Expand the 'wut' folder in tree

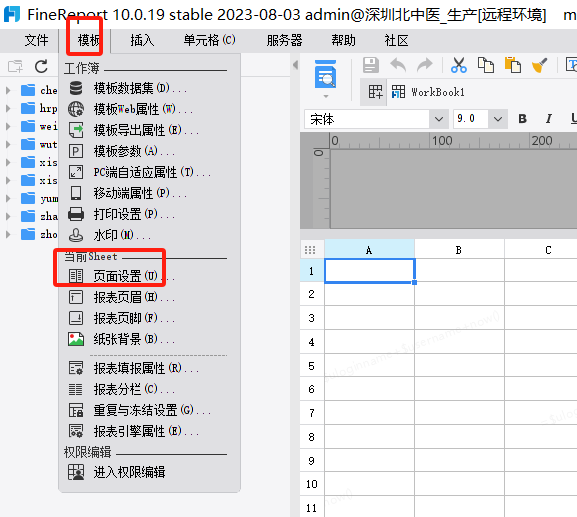click(x=8, y=144)
